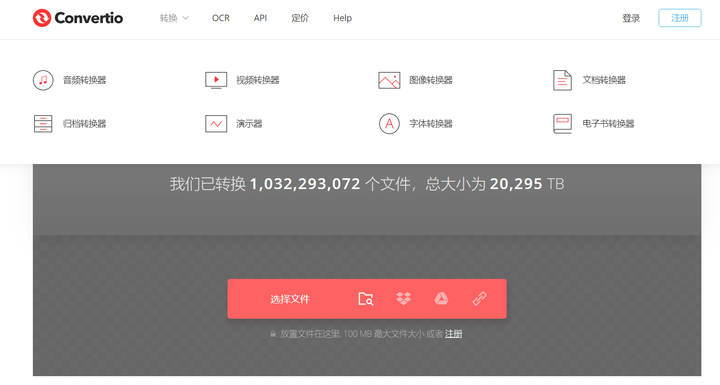The height and width of the screenshot is (385, 720).
Task: Open the ebook converter book icon
Action: pos(562,124)
